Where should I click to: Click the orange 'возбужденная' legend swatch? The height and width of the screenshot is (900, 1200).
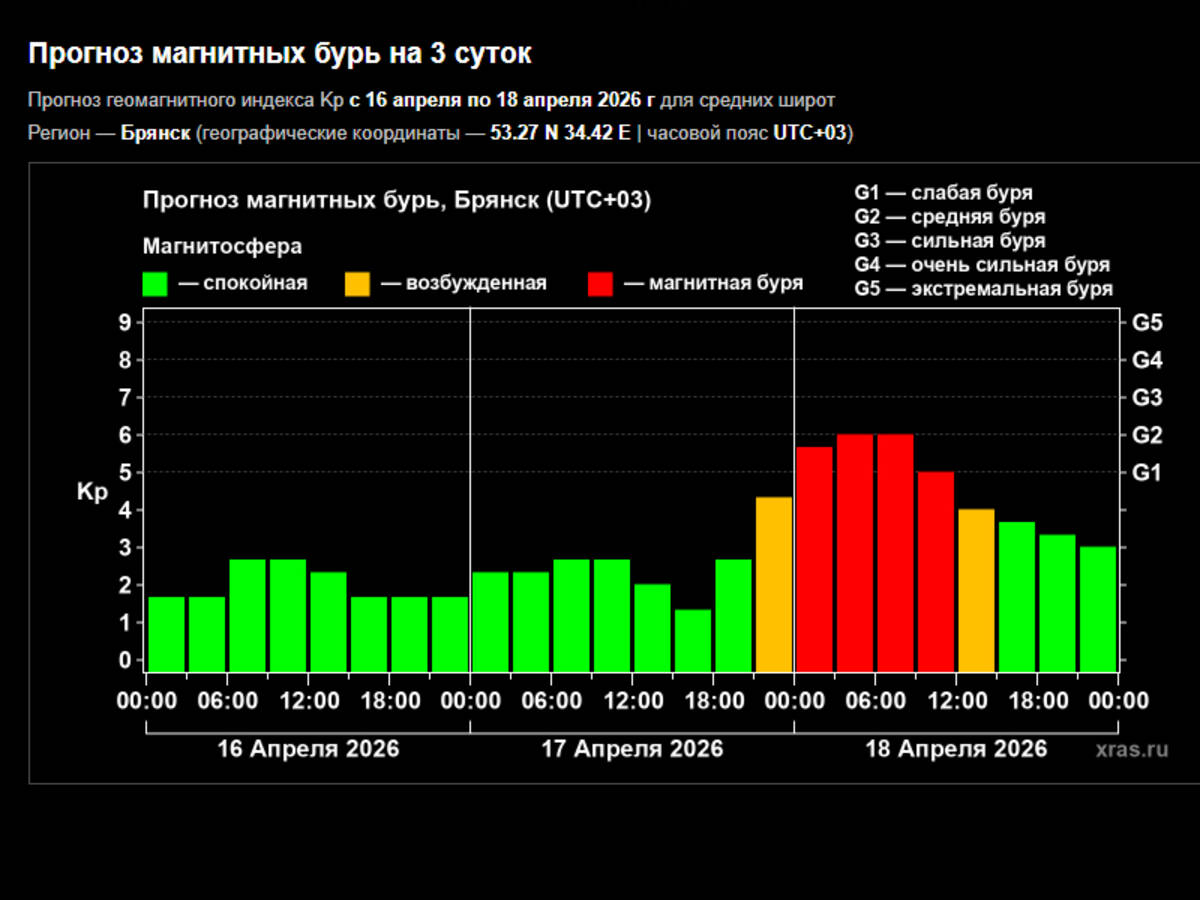coord(357,284)
